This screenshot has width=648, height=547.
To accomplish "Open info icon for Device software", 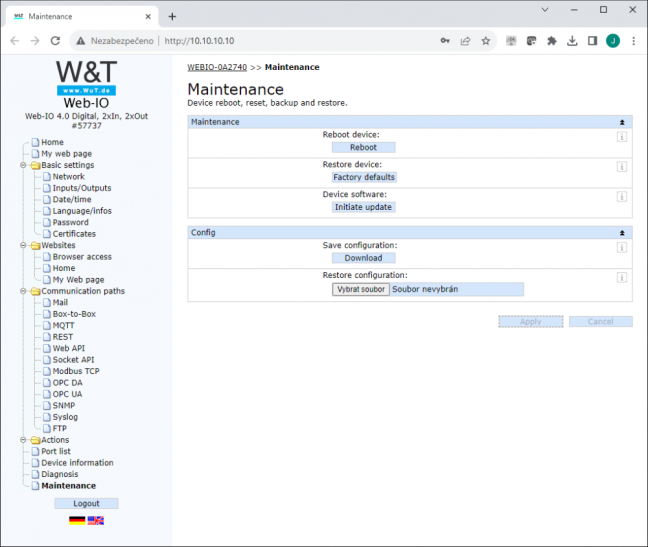I will pyautogui.click(x=622, y=196).
